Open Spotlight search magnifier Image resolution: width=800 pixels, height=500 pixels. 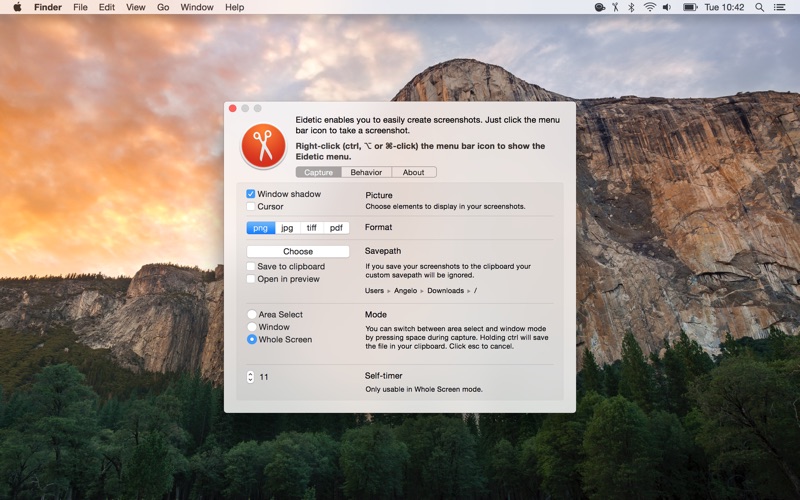pos(760,7)
